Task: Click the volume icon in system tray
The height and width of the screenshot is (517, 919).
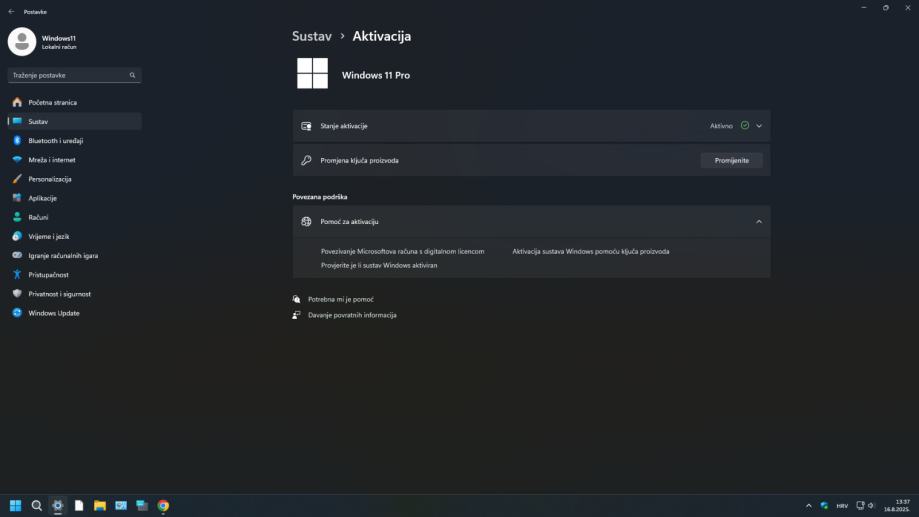Action: coord(871,506)
